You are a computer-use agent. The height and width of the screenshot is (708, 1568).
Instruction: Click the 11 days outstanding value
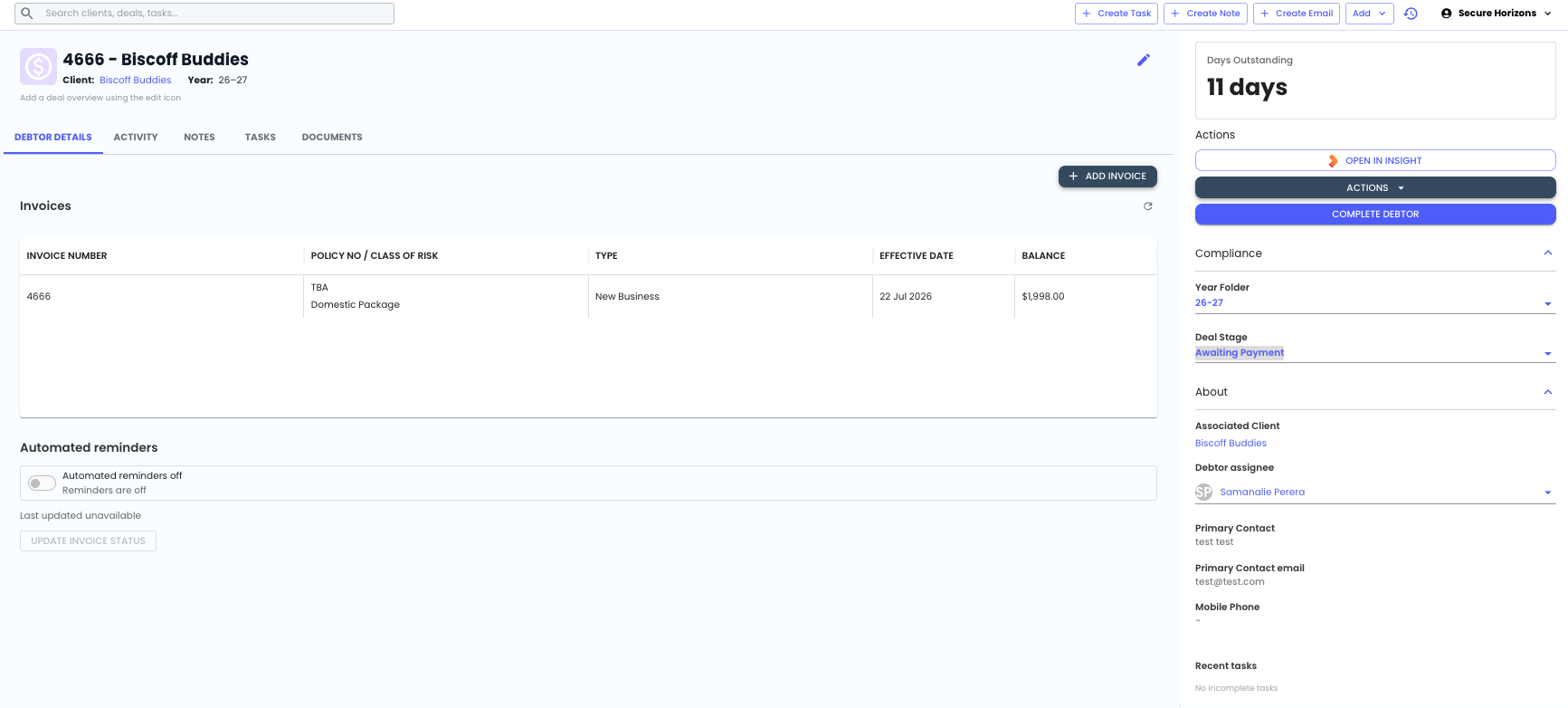point(1247,88)
